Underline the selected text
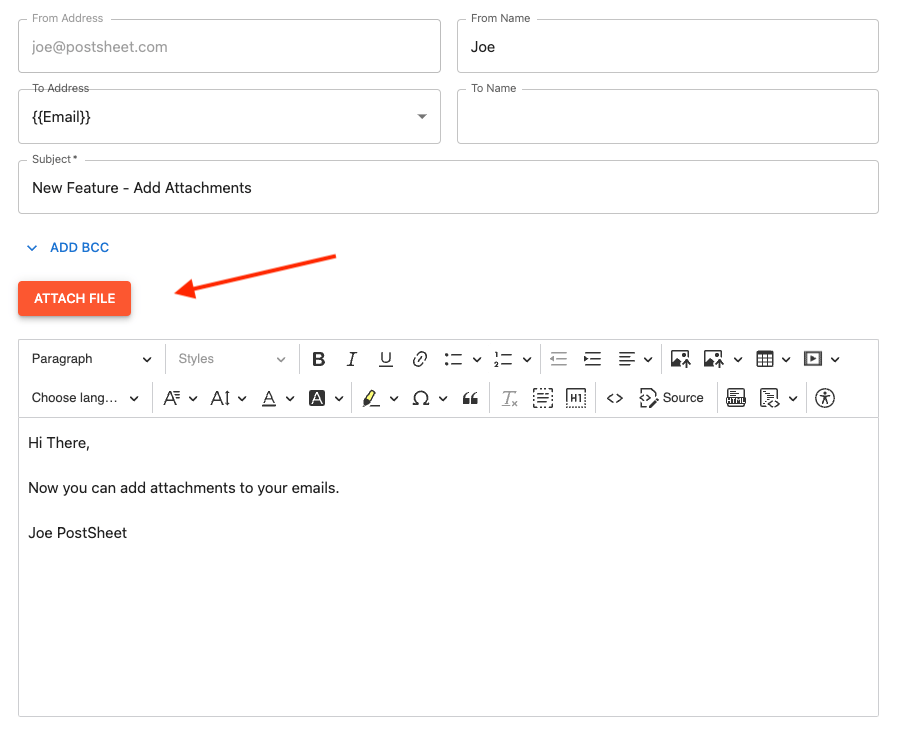 pos(385,358)
